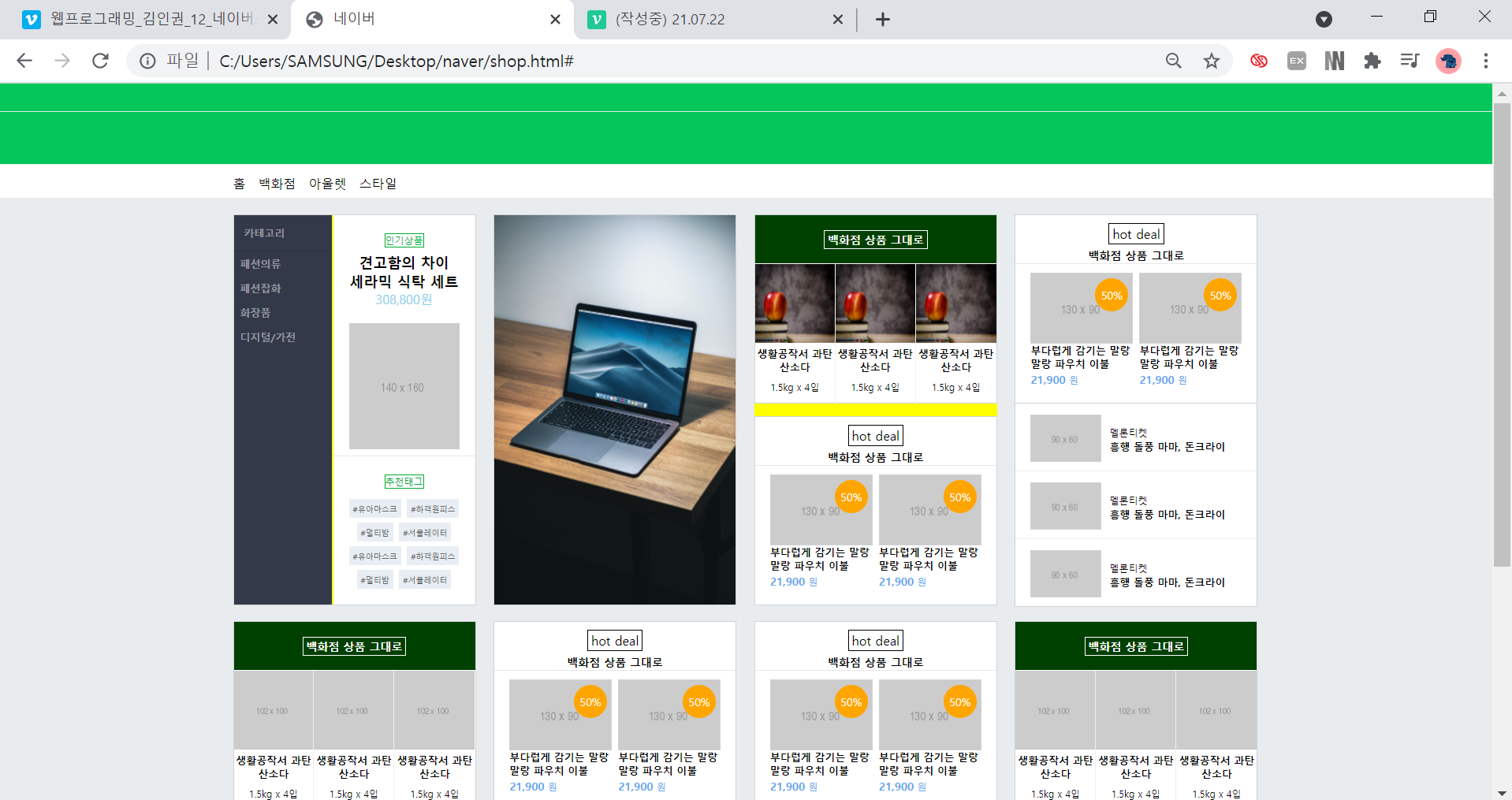The height and width of the screenshot is (800, 1512).
Task: Select 디지털/가전 in the category sidebar
Action: coord(268,337)
